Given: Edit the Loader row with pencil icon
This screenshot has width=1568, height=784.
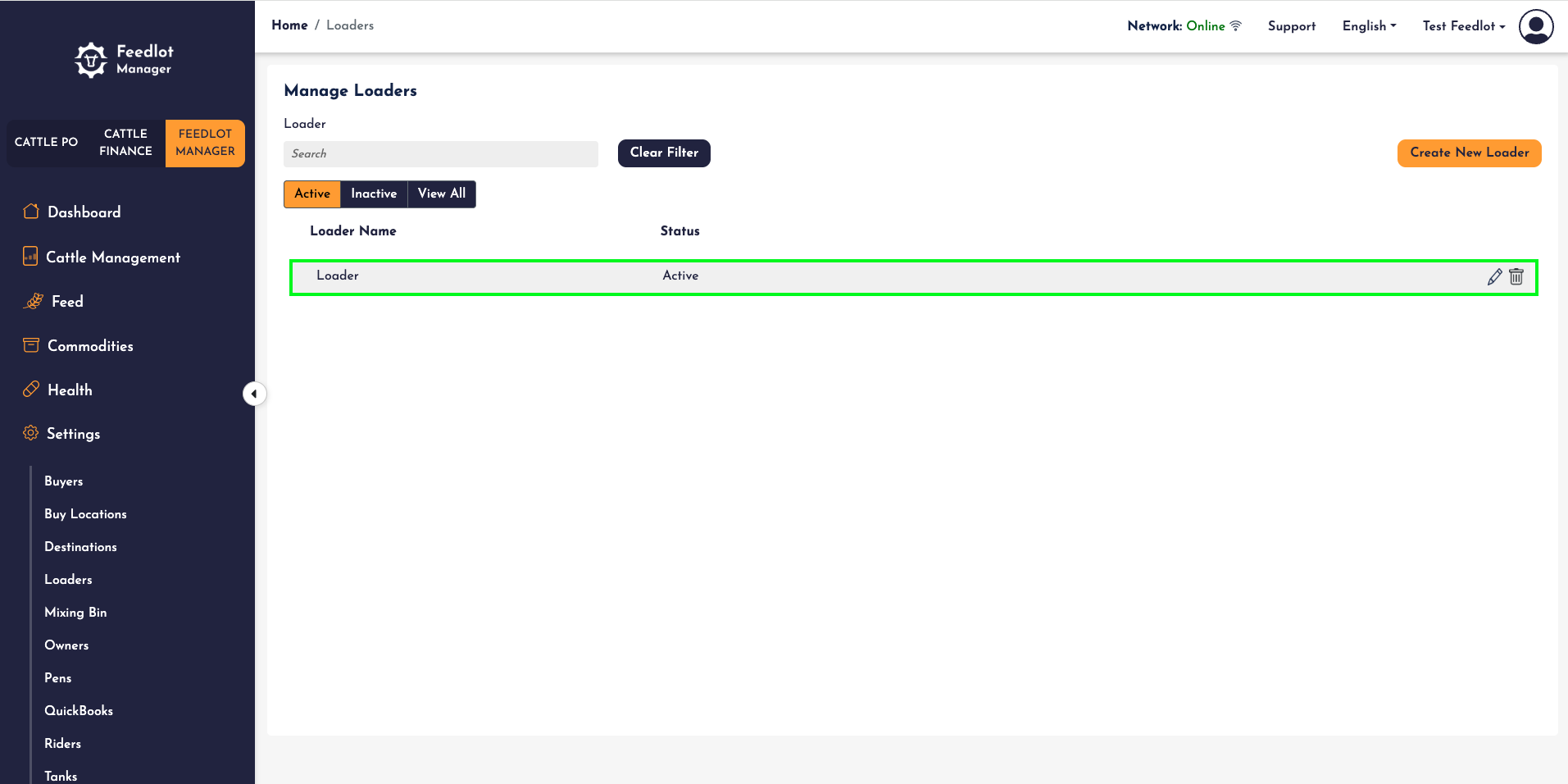Looking at the screenshot, I should pos(1495,276).
